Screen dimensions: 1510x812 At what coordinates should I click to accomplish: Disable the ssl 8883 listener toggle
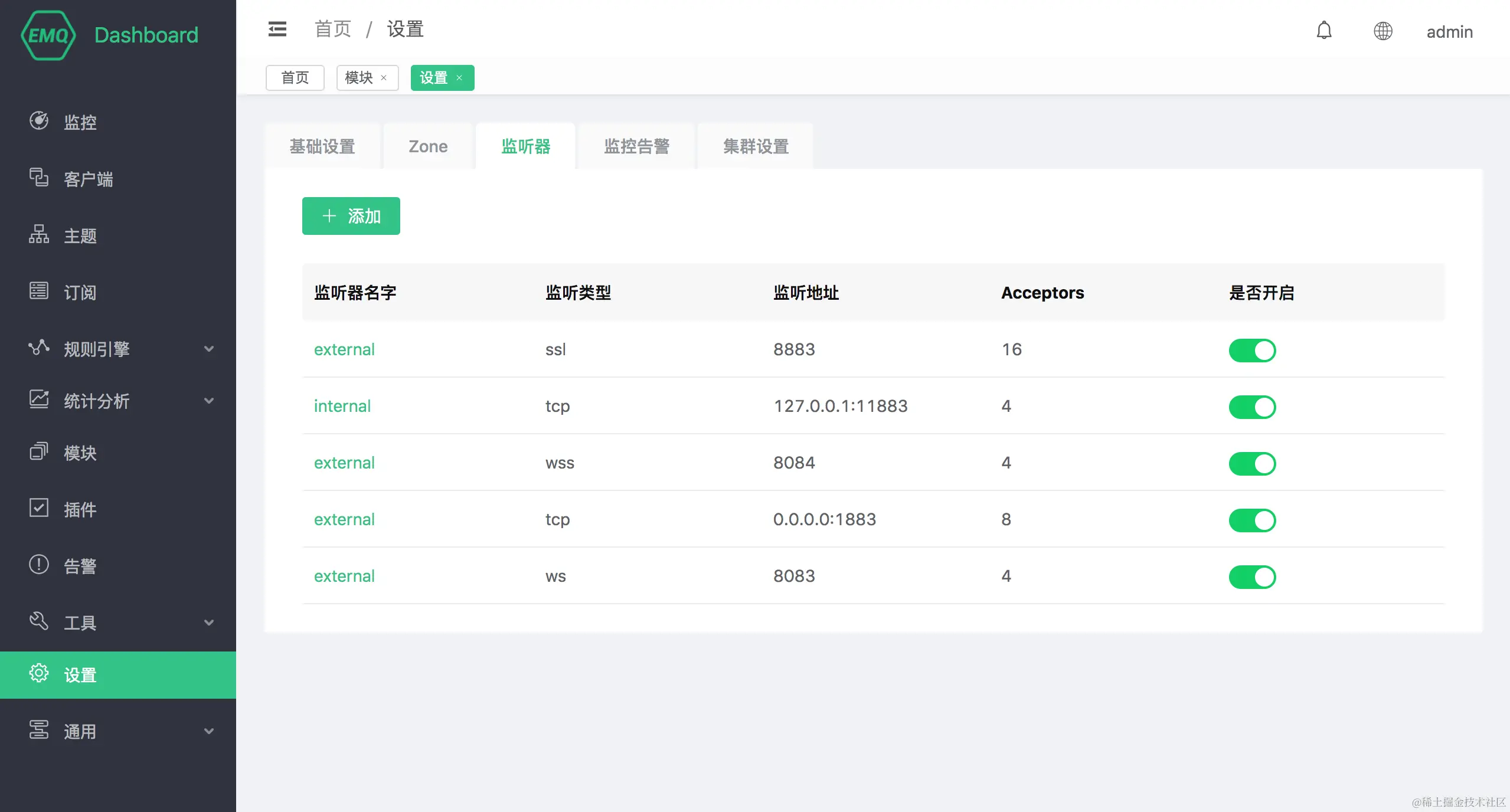(x=1252, y=350)
